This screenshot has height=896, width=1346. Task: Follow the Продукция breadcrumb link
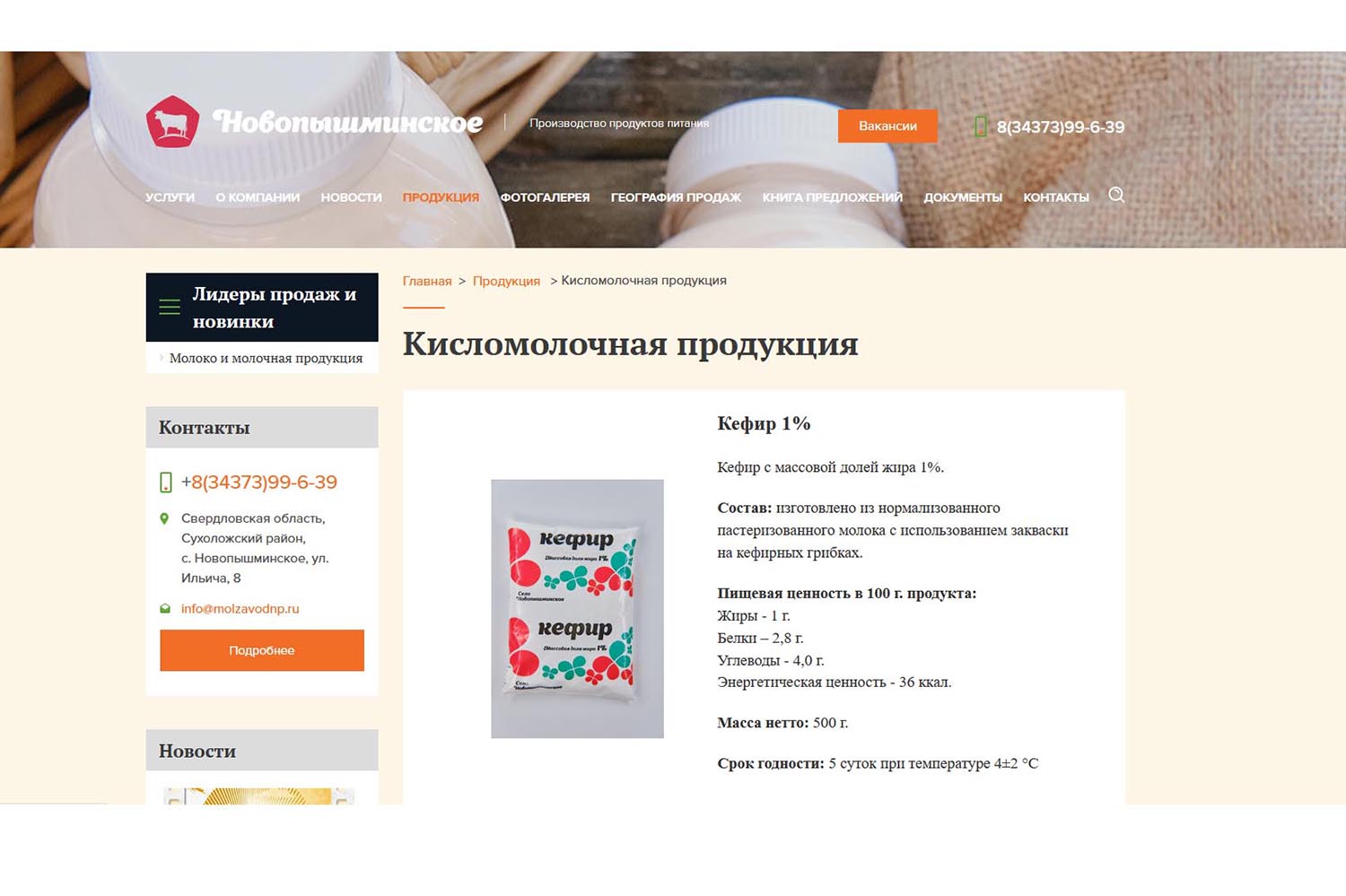point(506,281)
